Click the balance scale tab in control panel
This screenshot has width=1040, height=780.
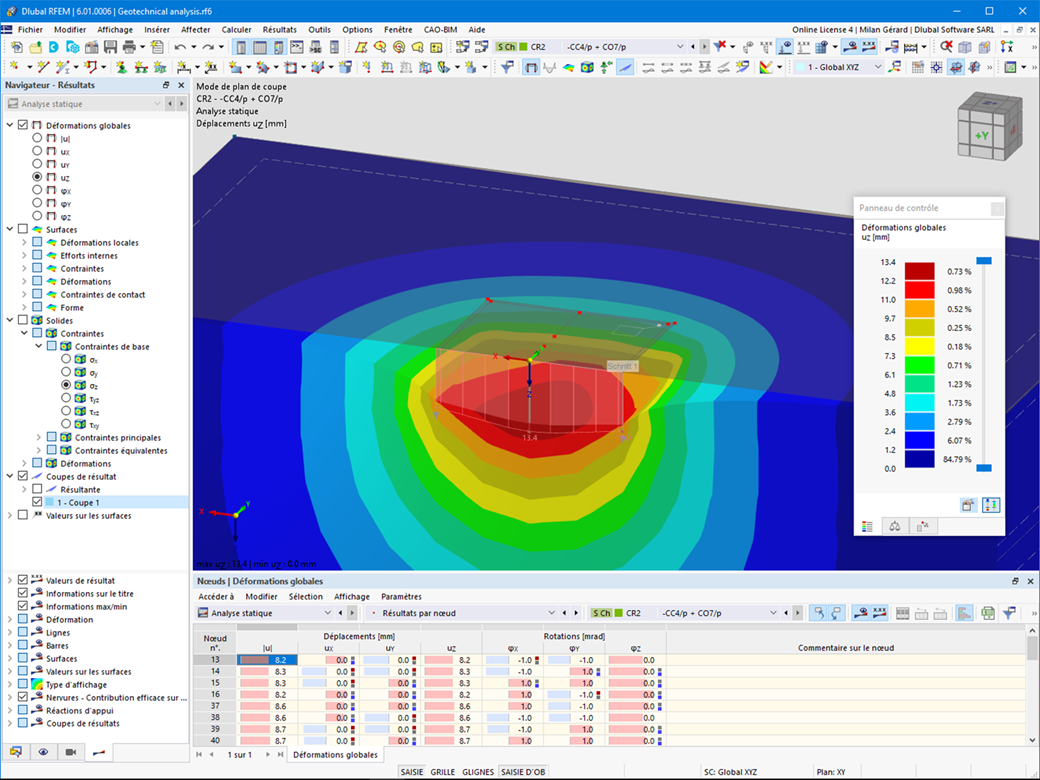895,526
